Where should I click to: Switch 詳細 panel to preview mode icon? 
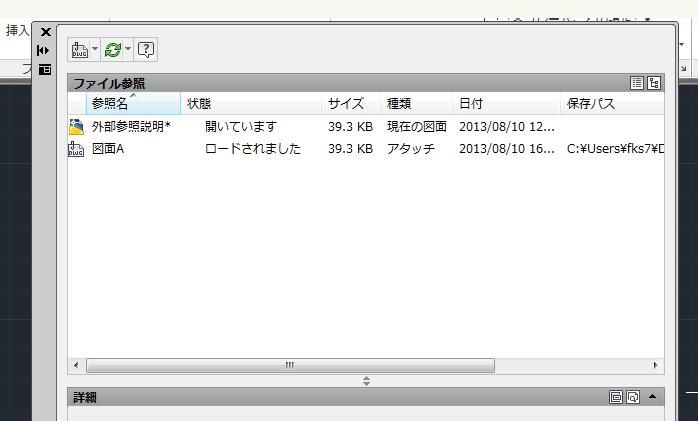coord(633,397)
